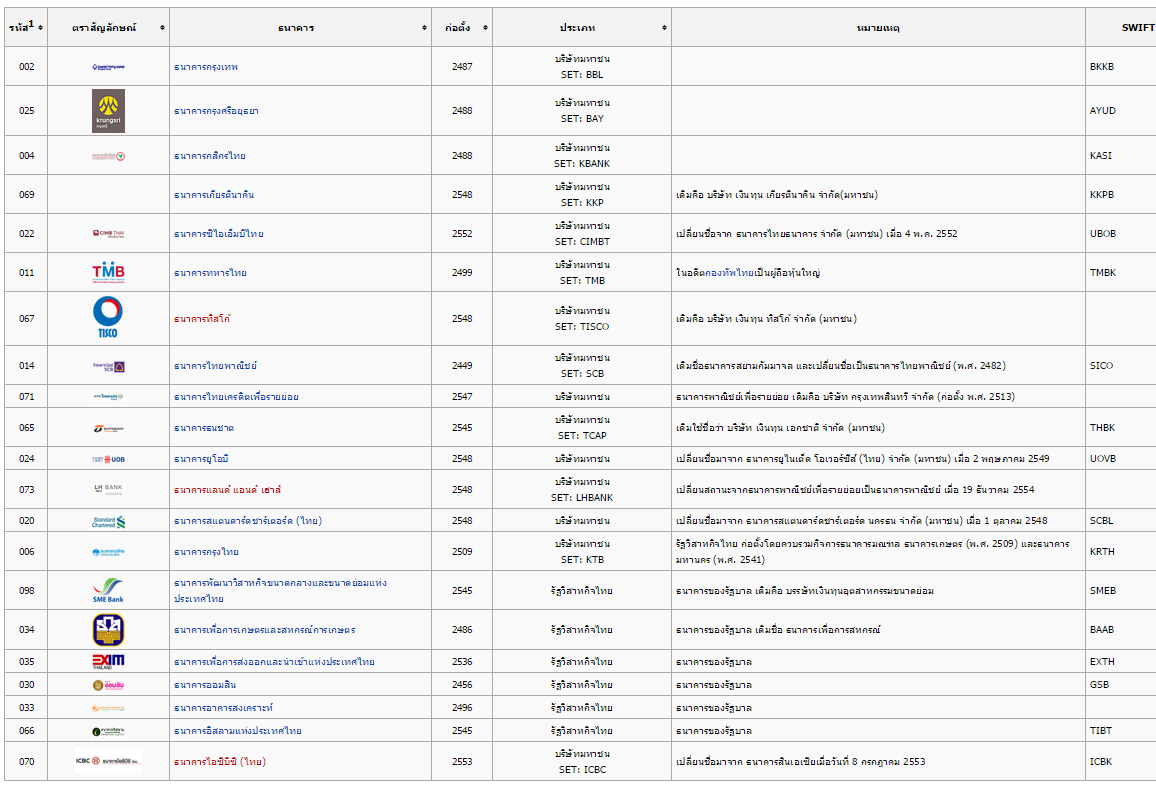Follow กองทัพไทย link in TMB remarks
Image resolution: width=1156 pixels, height=785 pixels.
[730, 273]
